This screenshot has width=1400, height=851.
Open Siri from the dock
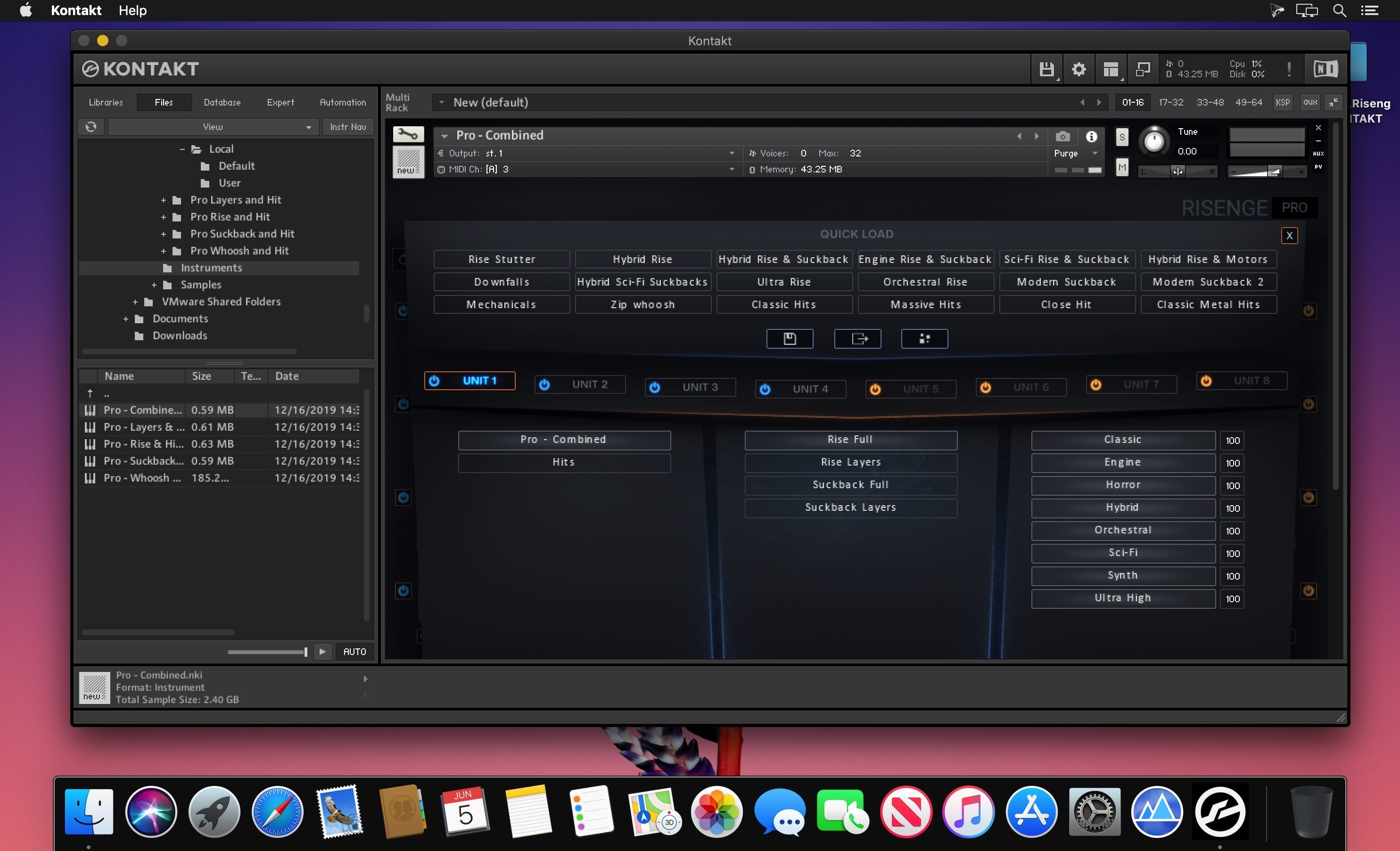[151, 811]
